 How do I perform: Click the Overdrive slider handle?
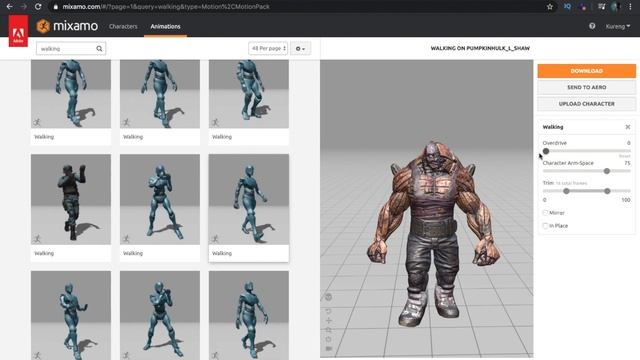point(546,151)
